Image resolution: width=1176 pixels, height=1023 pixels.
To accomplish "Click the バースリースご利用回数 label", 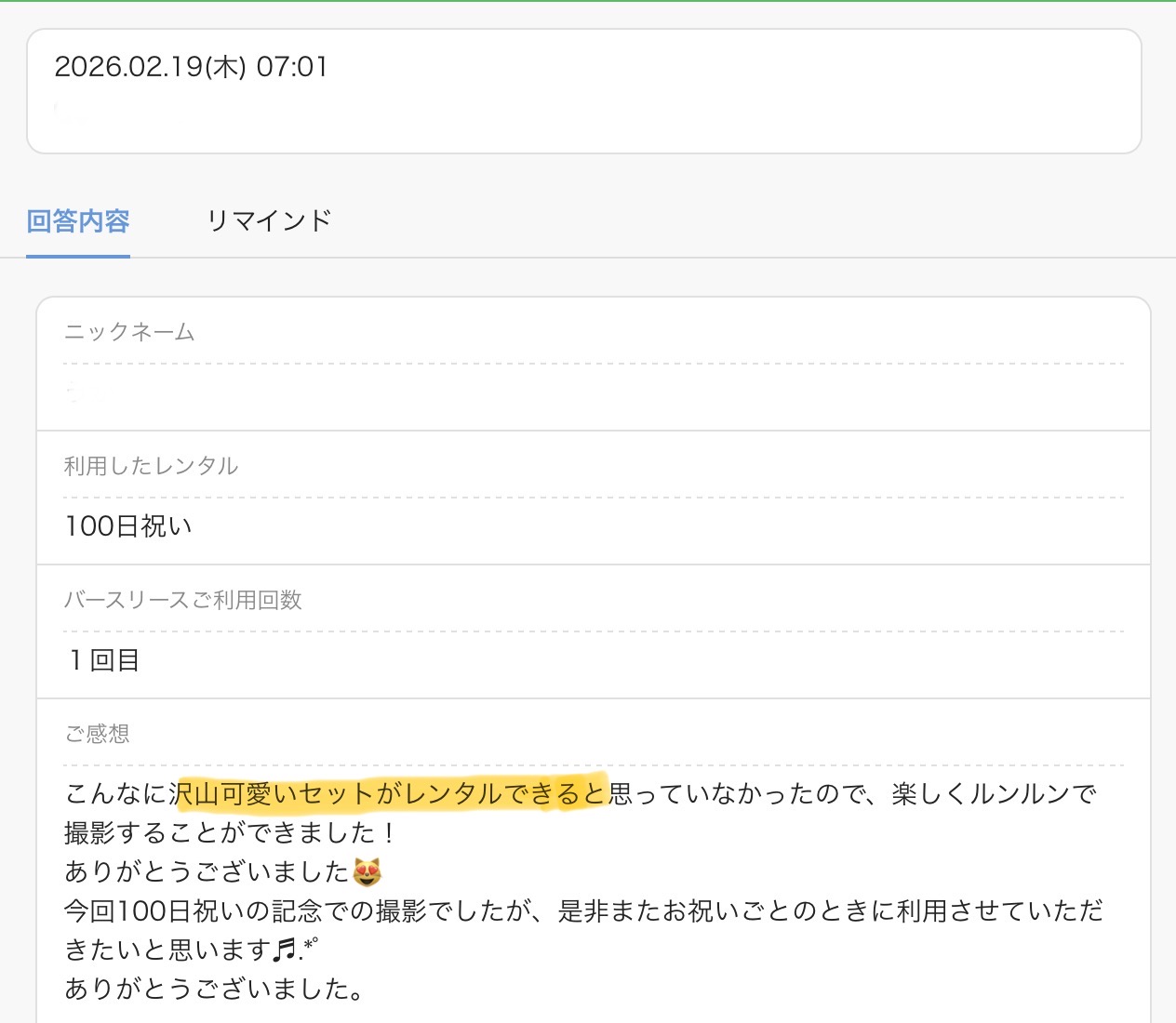I will tap(182, 600).
